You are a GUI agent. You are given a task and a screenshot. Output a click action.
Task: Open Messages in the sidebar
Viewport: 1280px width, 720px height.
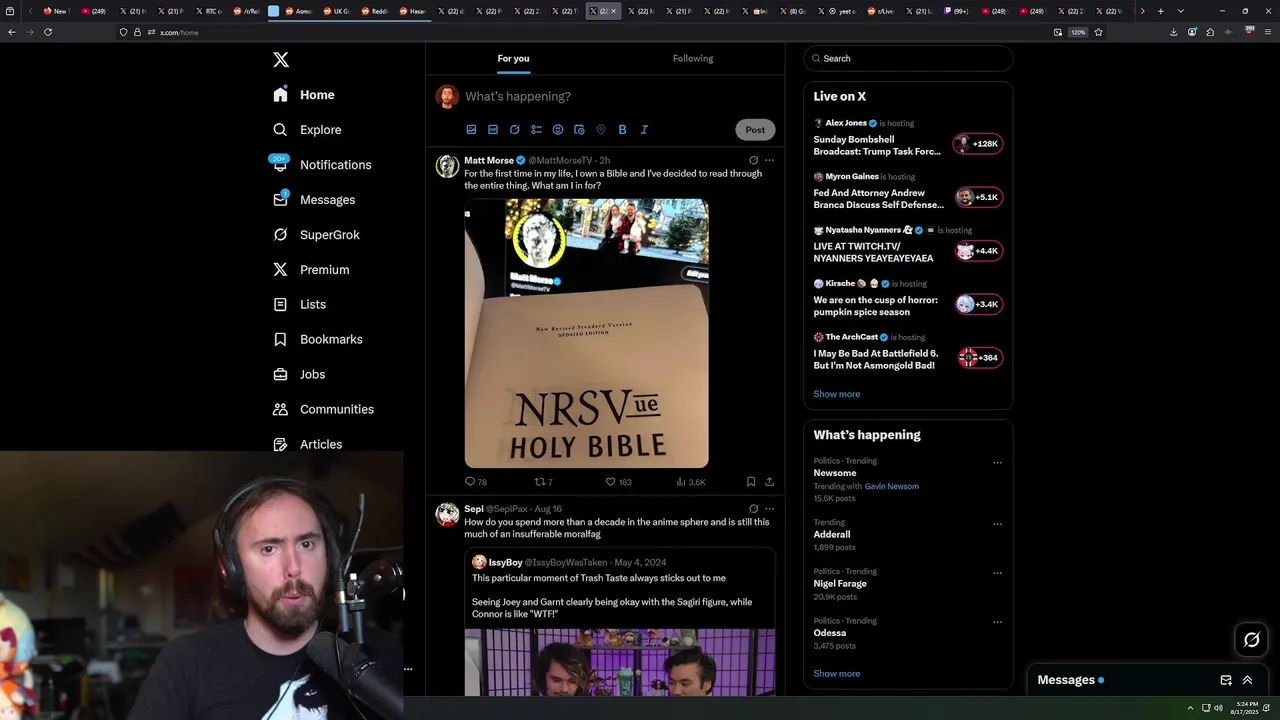coord(314,200)
